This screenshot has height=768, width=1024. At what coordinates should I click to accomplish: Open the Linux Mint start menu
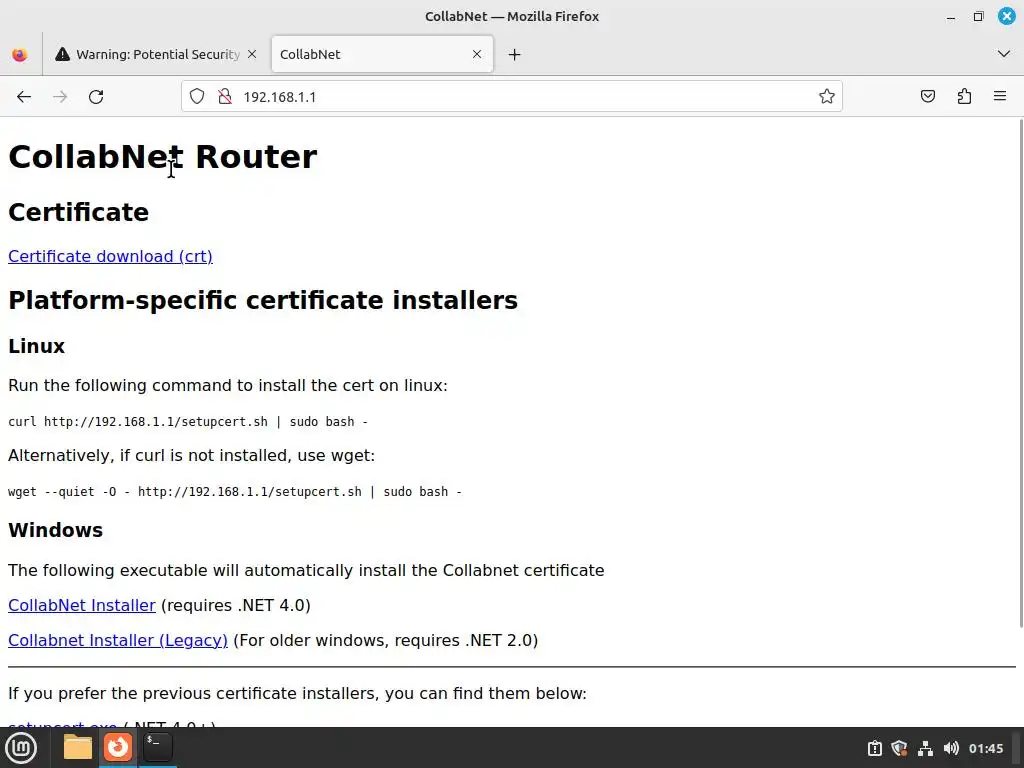coord(21,748)
